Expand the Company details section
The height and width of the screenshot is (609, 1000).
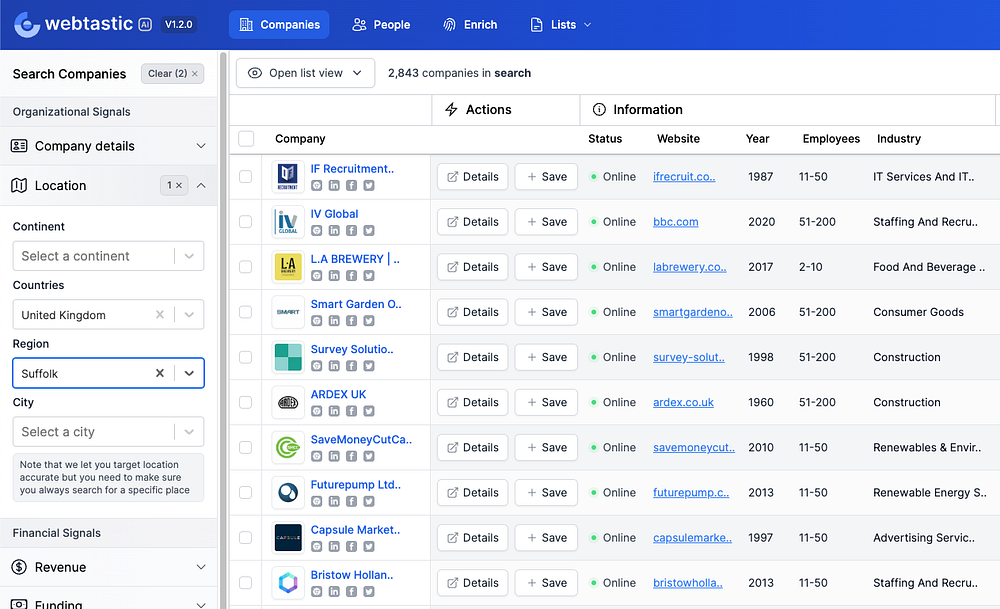(x=108, y=146)
